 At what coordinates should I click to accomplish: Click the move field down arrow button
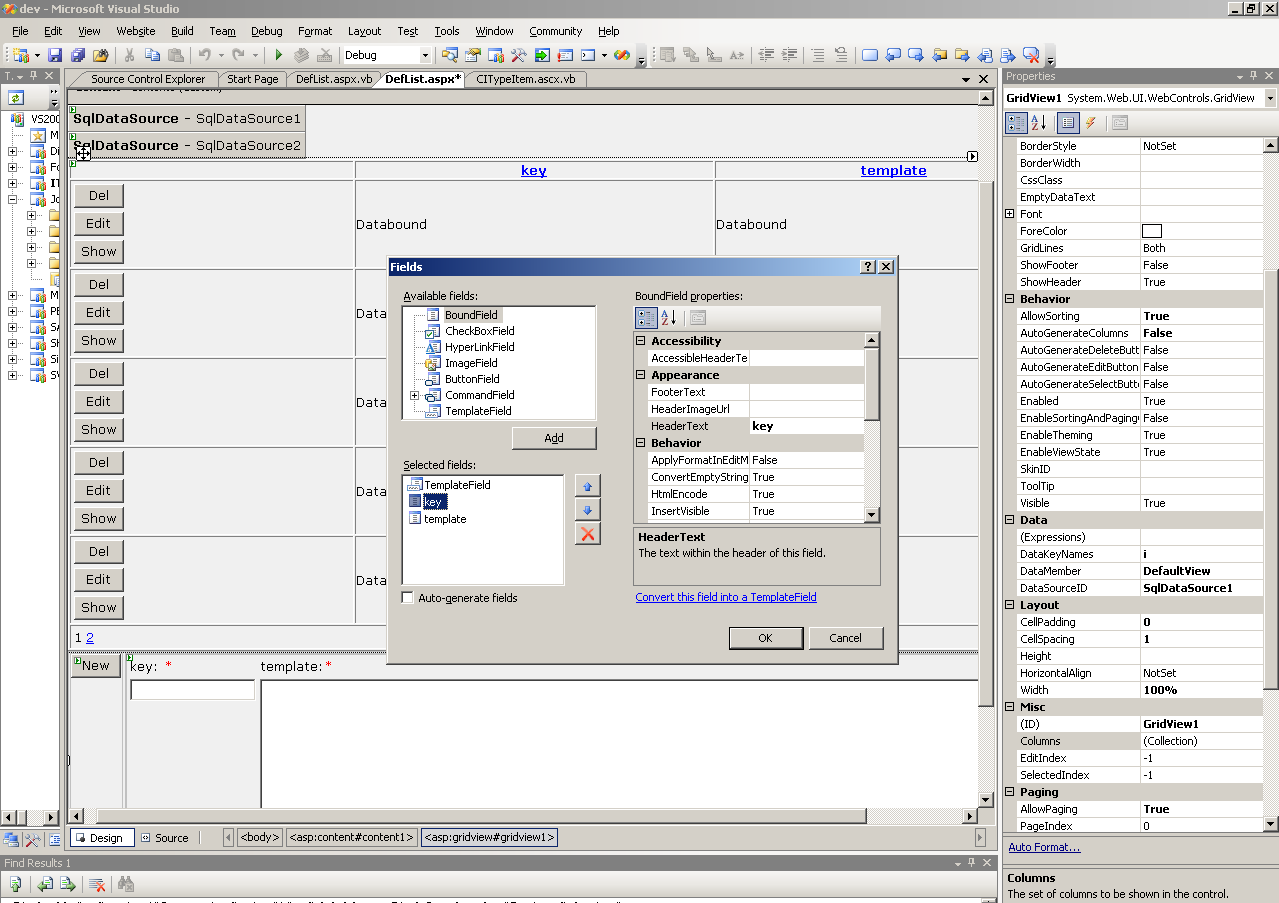(587, 510)
